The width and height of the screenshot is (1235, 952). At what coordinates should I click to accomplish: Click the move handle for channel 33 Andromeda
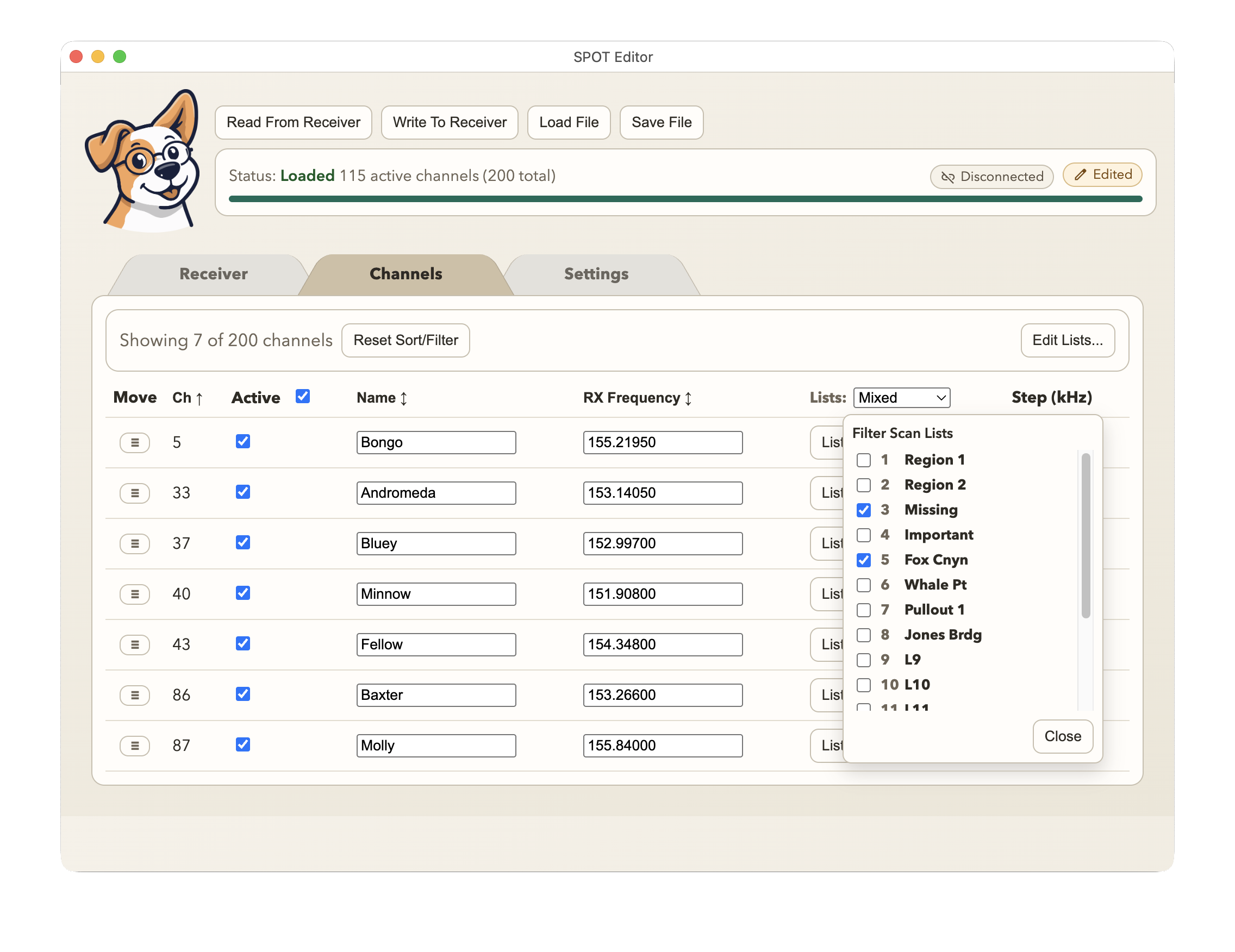135,493
